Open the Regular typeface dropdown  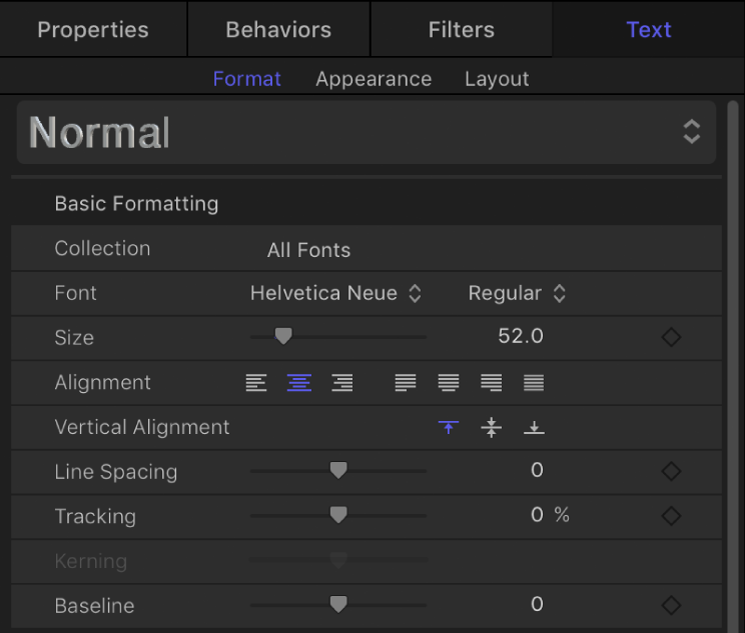click(517, 293)
